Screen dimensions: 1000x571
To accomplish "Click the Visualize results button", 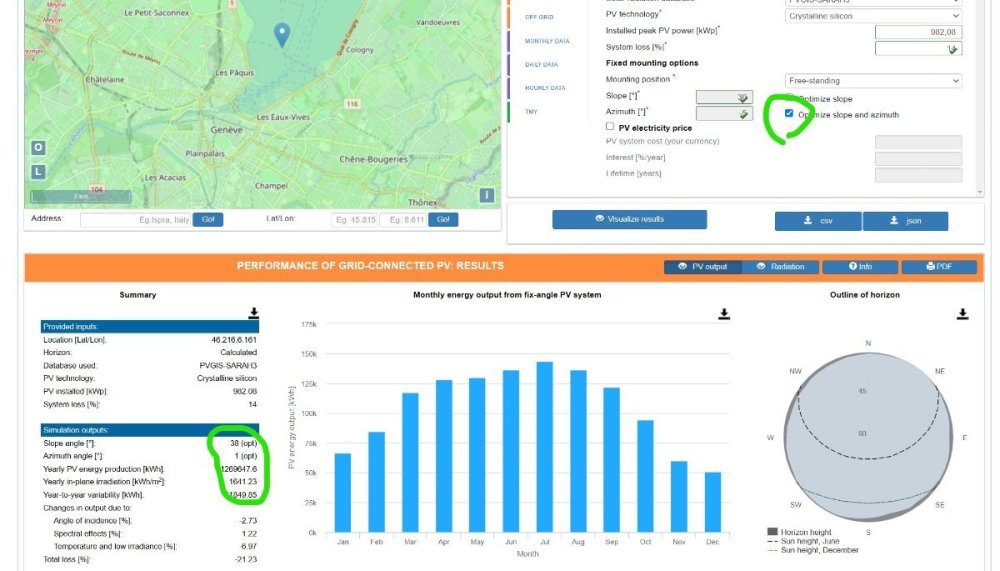I will 629,219.
